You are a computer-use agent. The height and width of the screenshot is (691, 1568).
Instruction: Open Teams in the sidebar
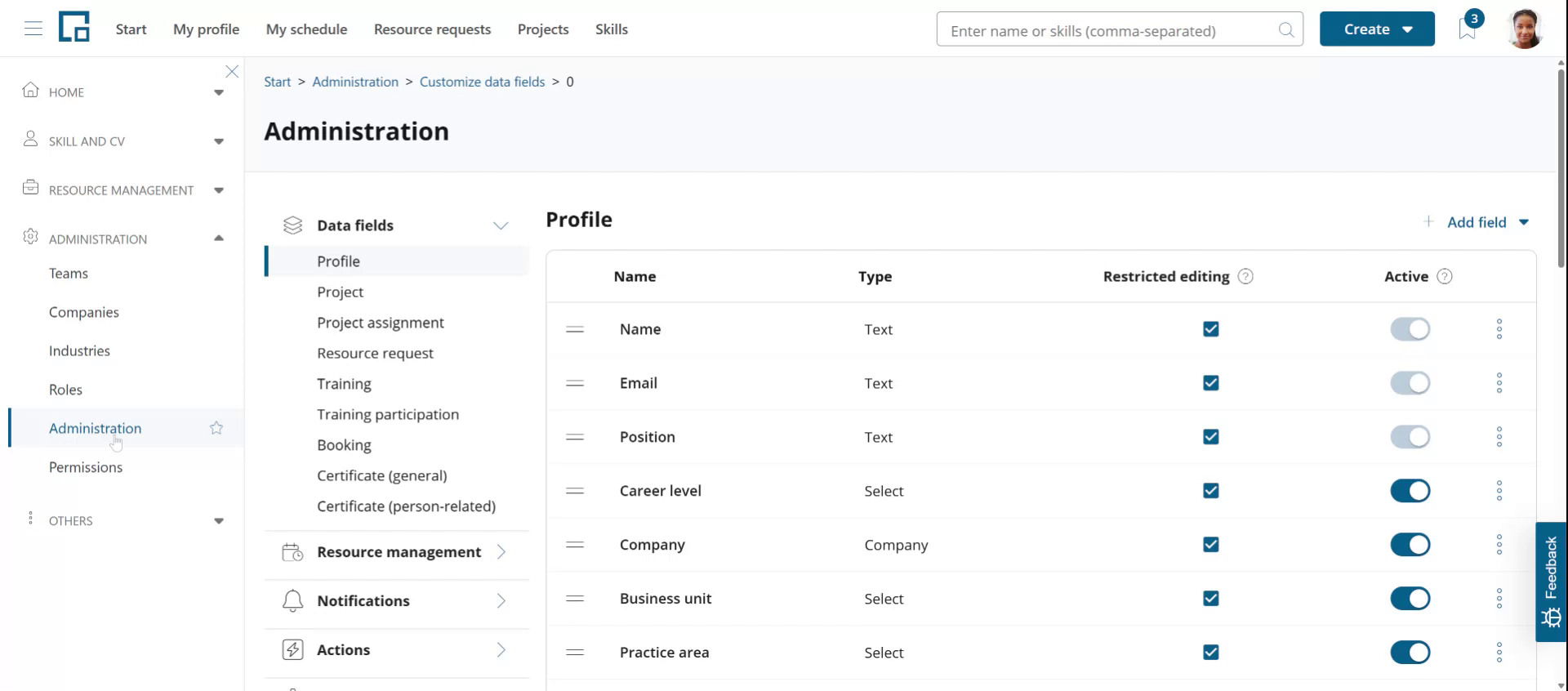pyautogui.click(x=69, y=274)
